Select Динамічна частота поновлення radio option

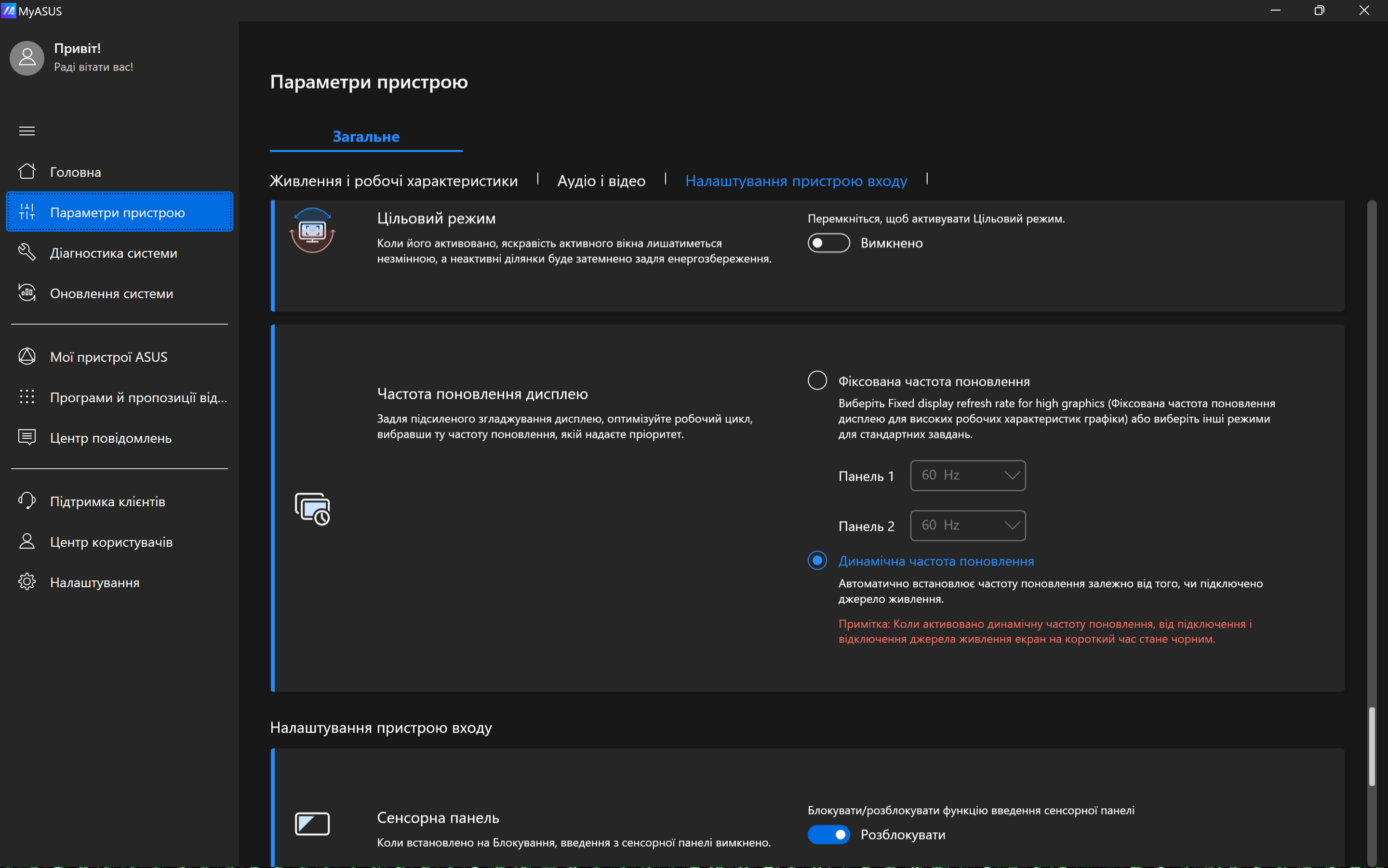(x=816, y=560)
